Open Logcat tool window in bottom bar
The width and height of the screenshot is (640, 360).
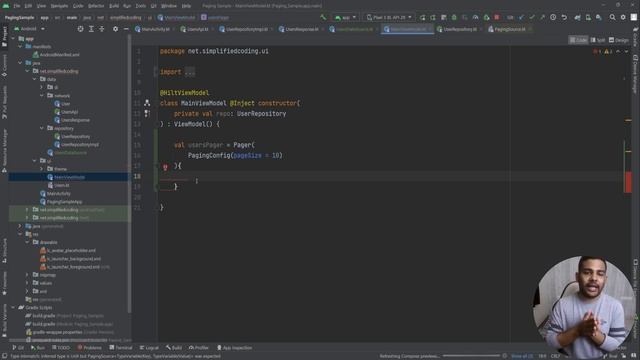click(x=149, y=348)
